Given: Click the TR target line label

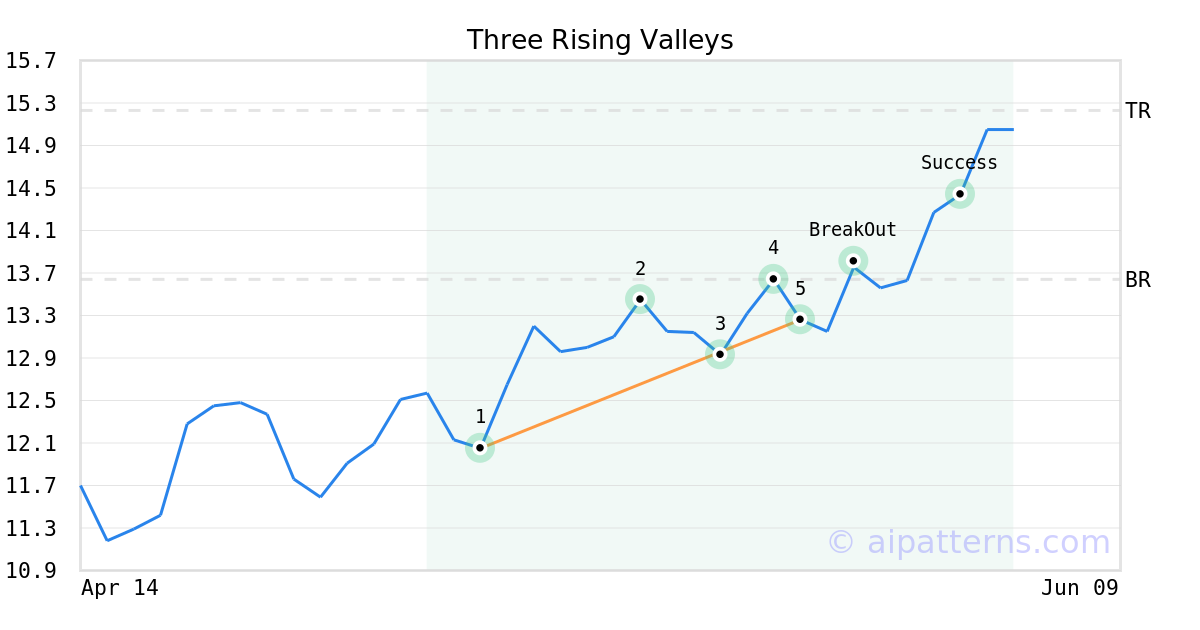Looking at the screenshot, I should pos(1138,111).
